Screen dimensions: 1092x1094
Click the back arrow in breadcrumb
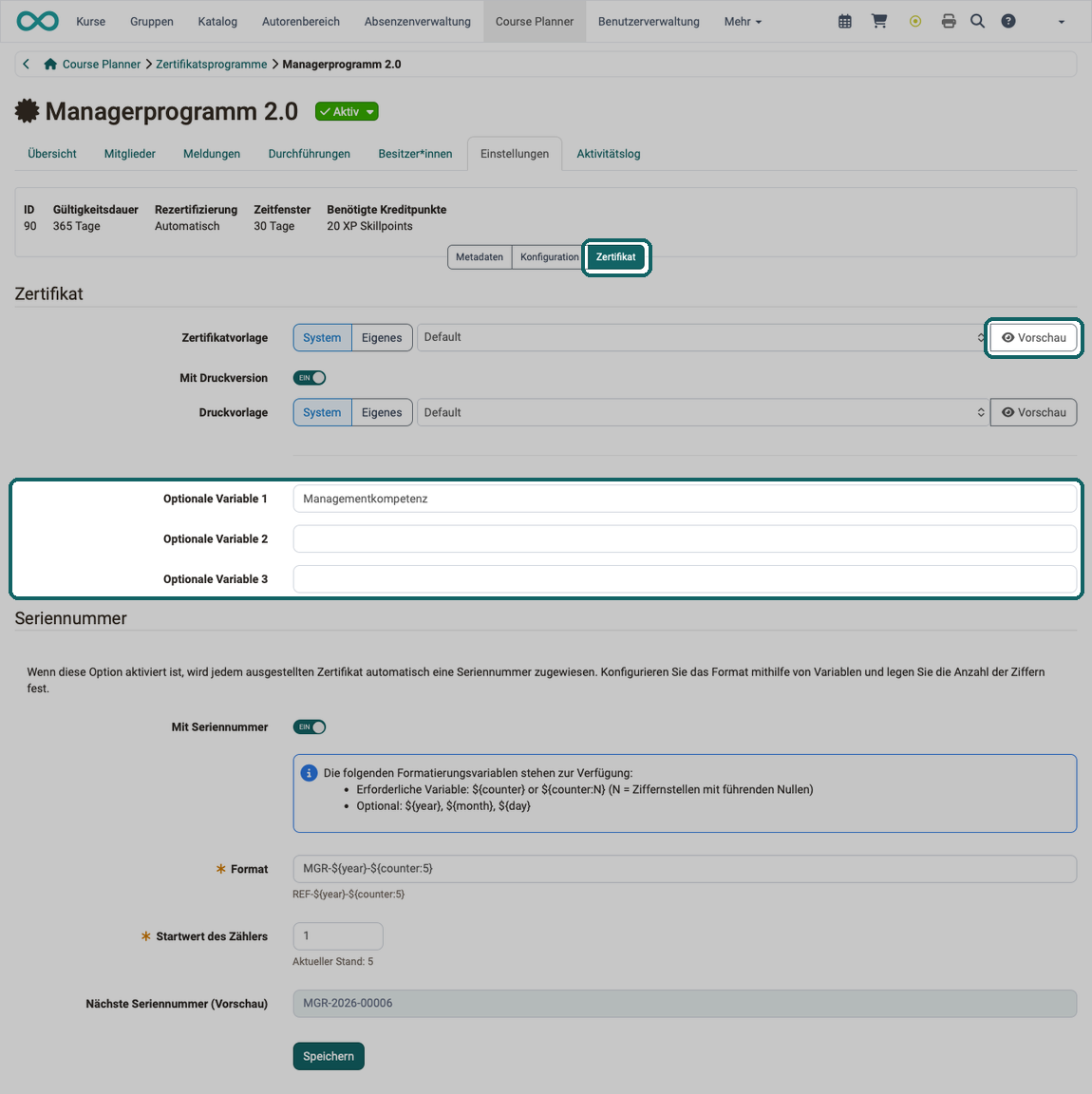click(26, 64)
